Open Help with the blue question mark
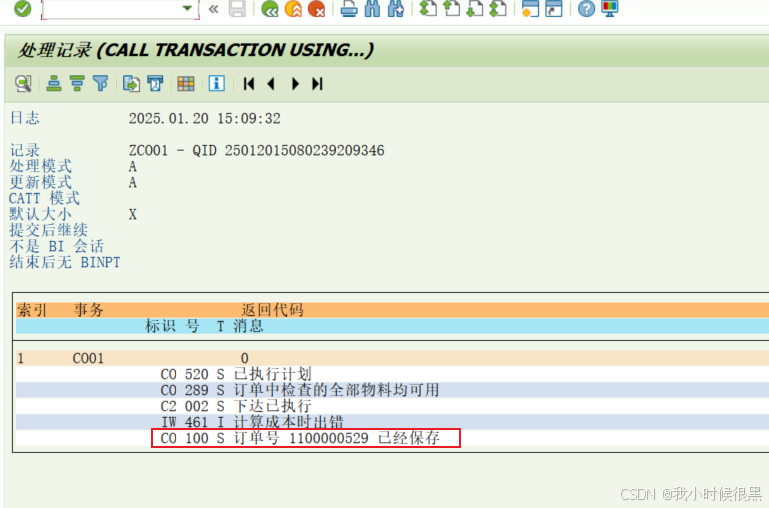The image size is (769, 508). coord(586,8)
